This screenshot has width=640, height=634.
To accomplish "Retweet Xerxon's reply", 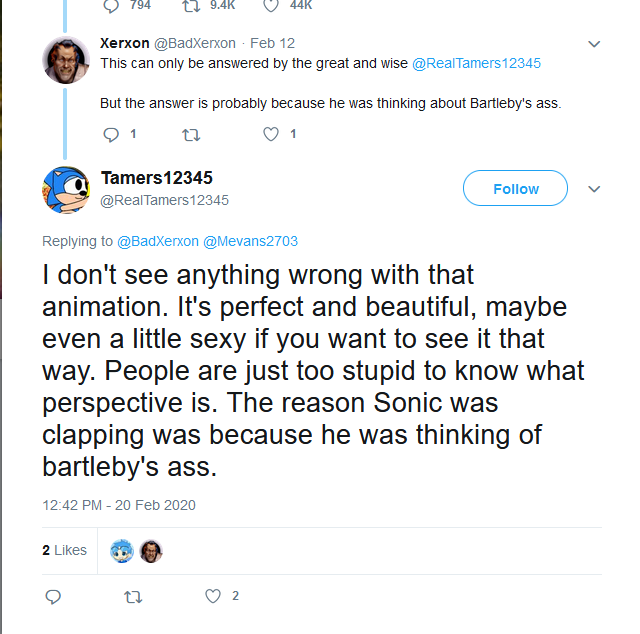I will 189,134.
